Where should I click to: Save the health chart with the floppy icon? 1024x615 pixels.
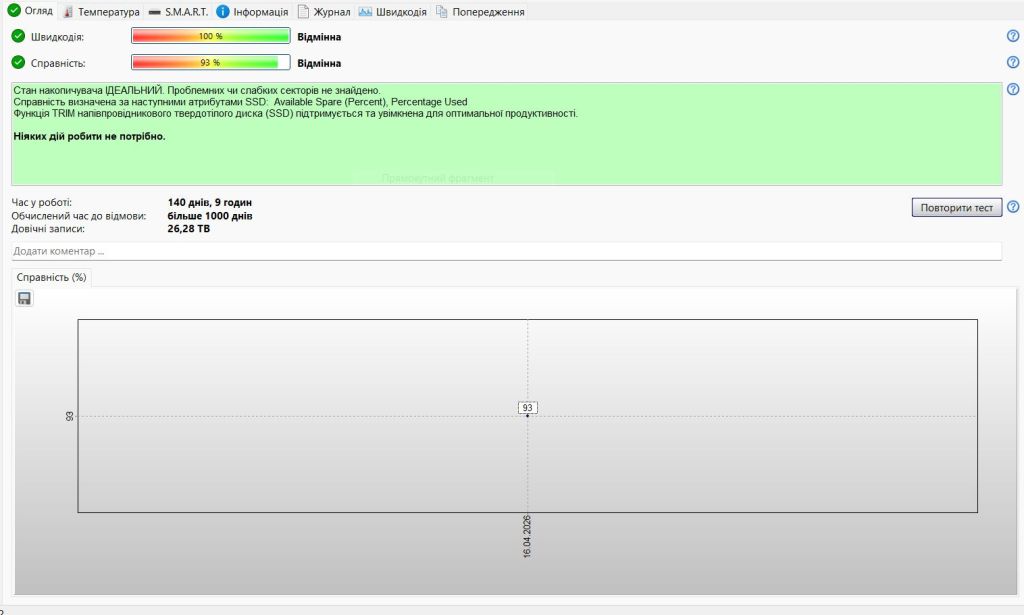[24, 298]
